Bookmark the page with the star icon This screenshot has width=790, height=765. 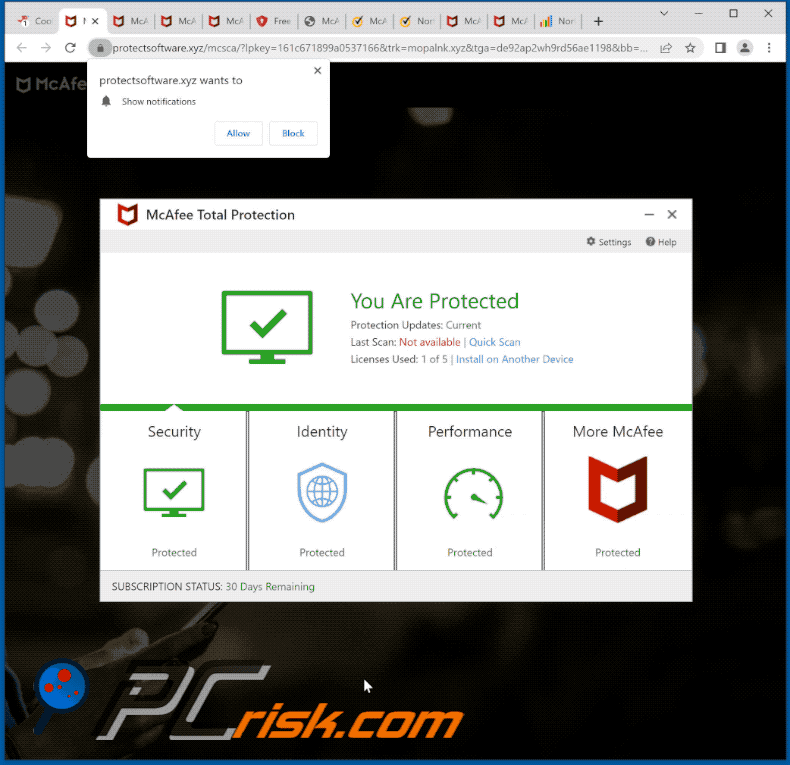[x=690, y=48]
